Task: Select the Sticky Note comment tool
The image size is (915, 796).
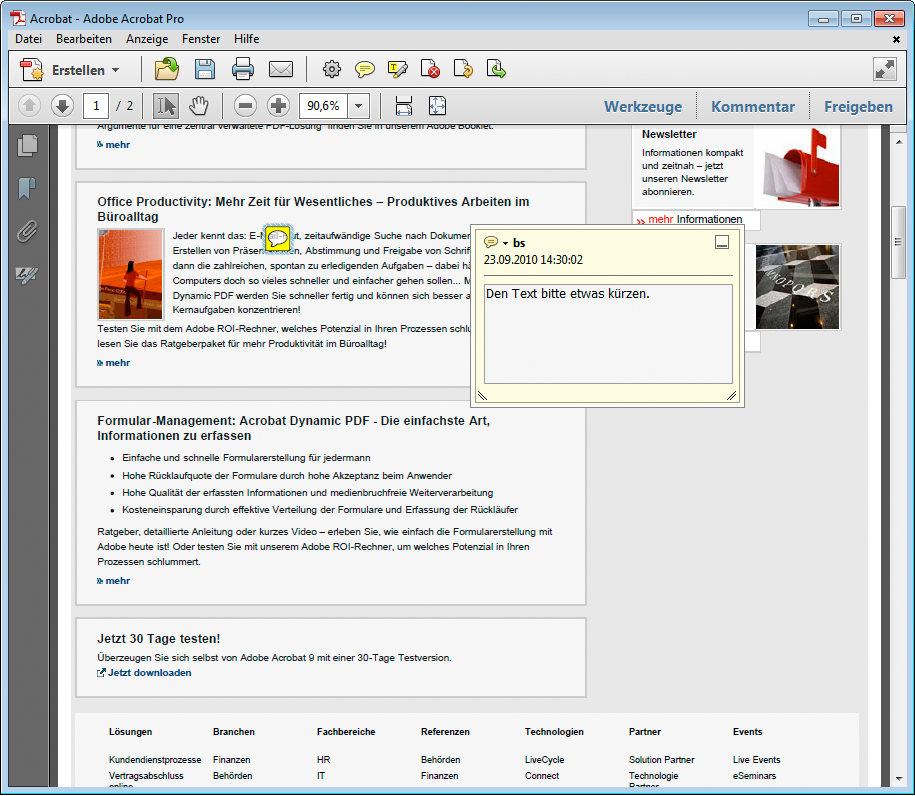Action: [x=364, y=69]
